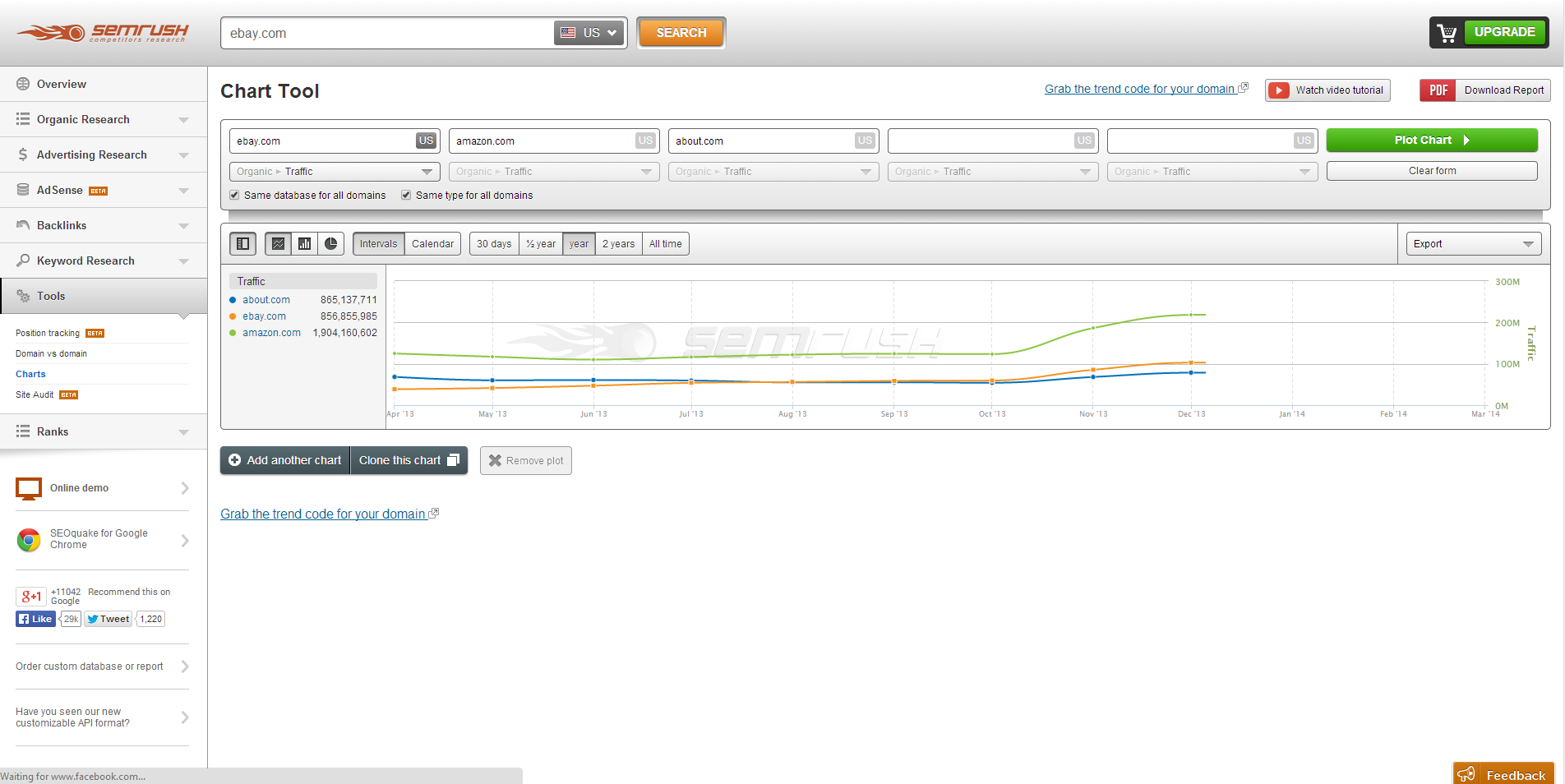Toggle ebay.com series in legend
Image resolution: width=1565 pixels, height=784 pixels.
coord(264,316)
